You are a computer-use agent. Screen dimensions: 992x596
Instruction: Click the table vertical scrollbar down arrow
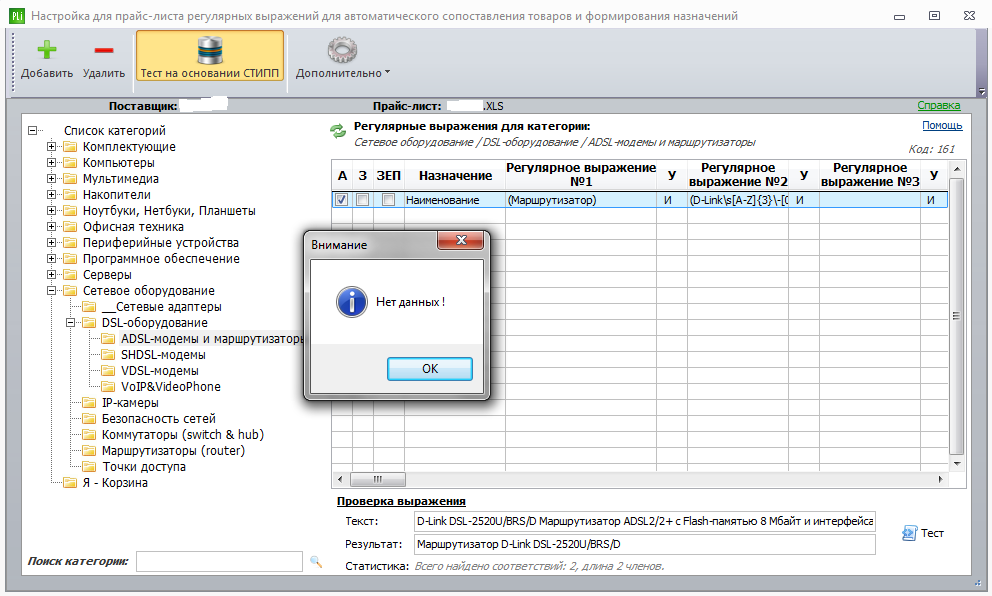957,464
